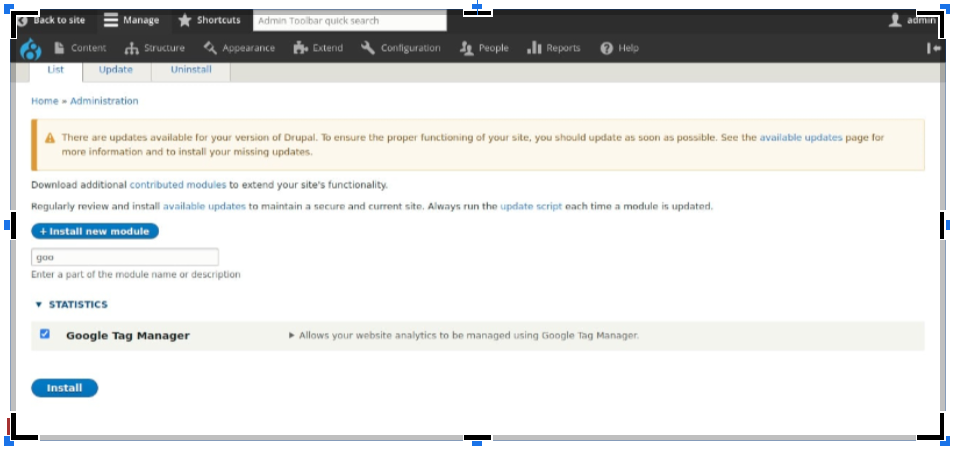Image resolution: width=958 pixels, height=454 pixels.
Task: Click the admin user avatar icon
Action: coord(895,20)
